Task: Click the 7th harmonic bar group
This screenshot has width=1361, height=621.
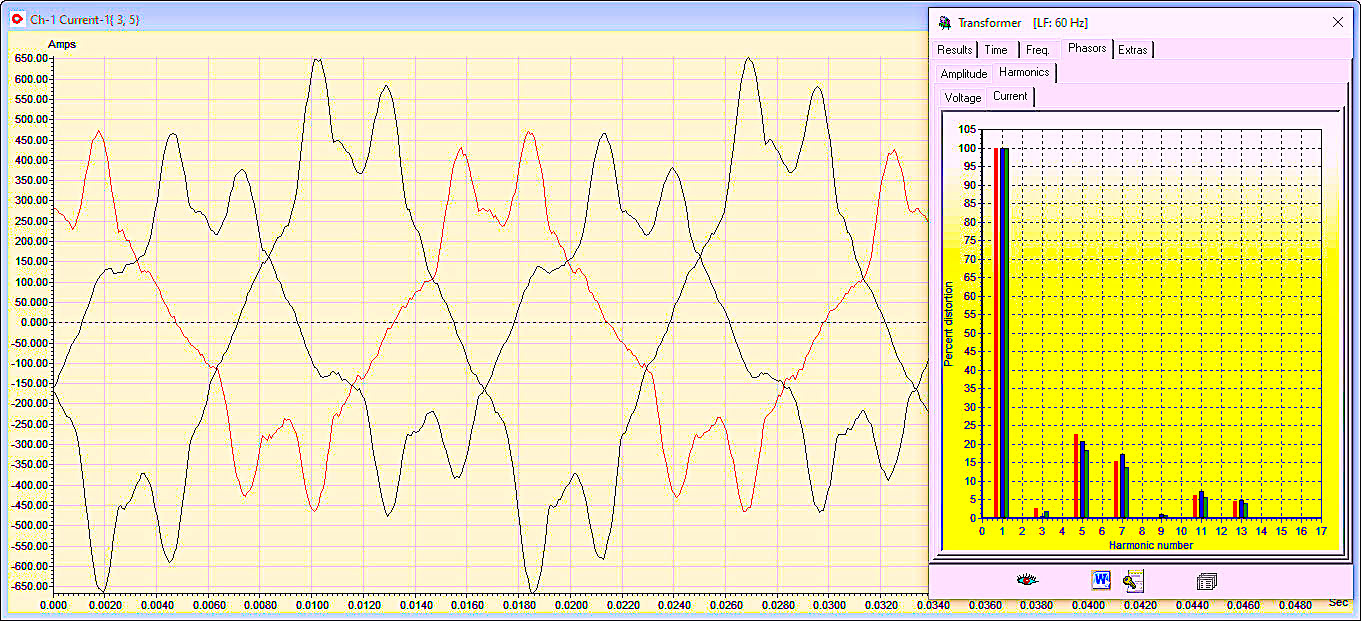Action: click(1122, 486)
